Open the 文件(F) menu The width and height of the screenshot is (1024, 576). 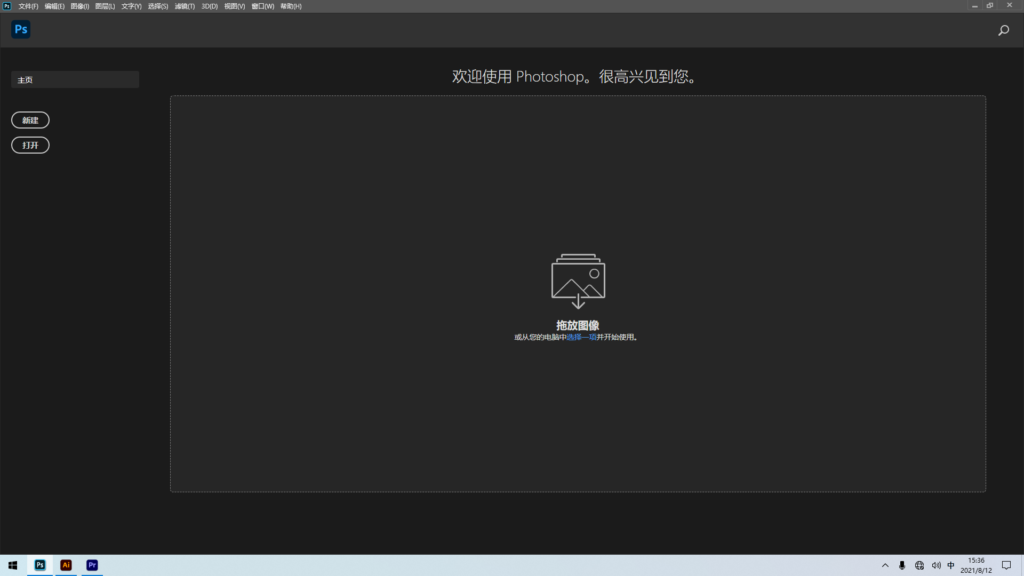pos(28,6)
